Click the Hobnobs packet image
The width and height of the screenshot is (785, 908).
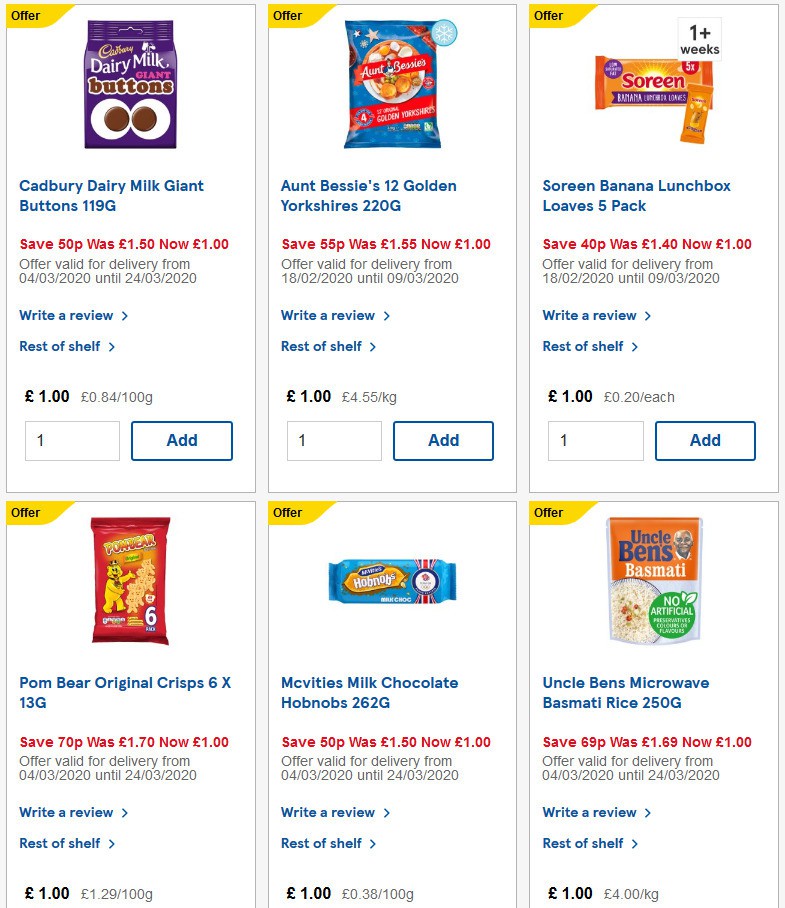coord(390,582)
